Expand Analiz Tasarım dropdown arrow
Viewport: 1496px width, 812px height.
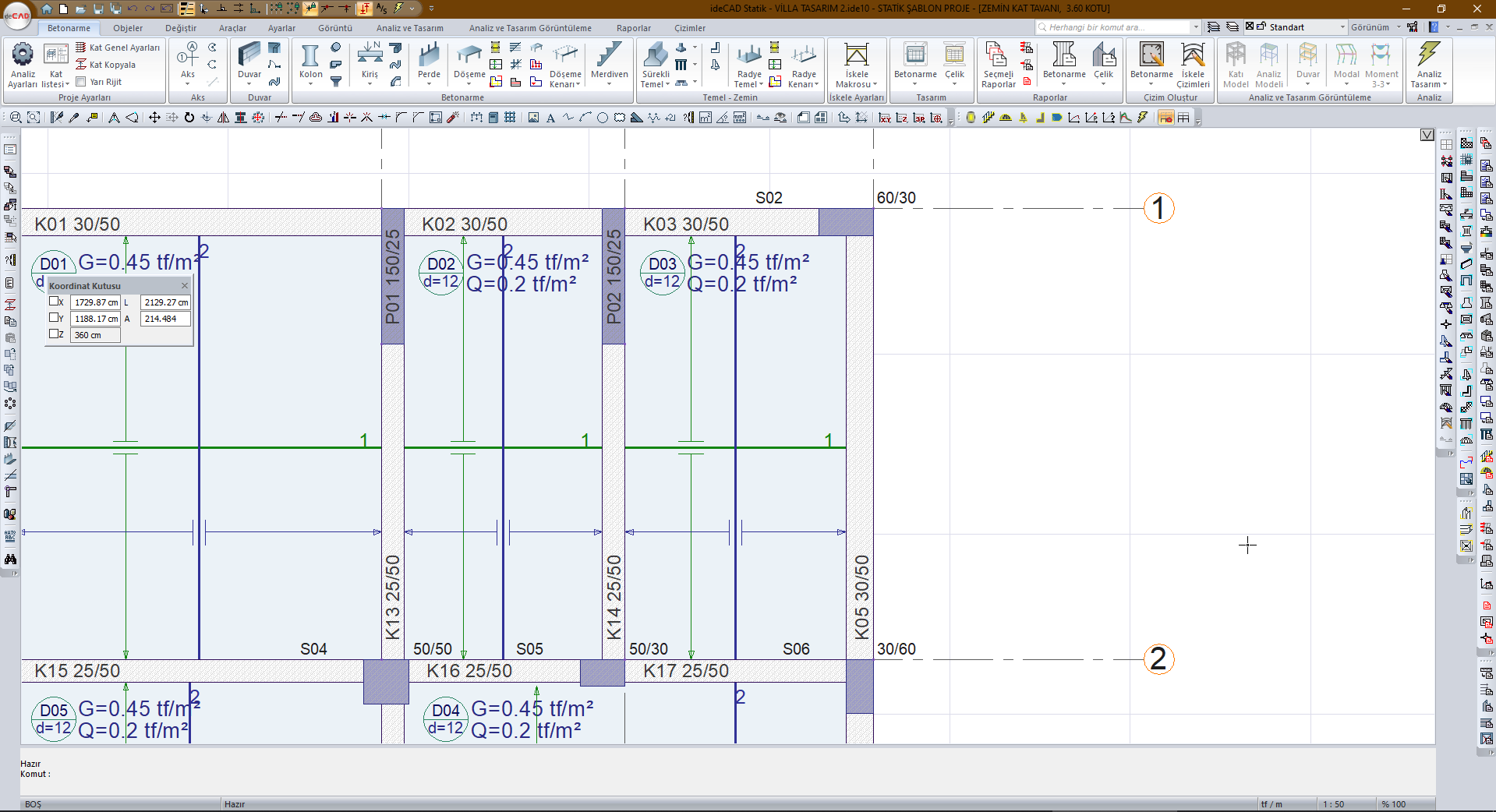pyautogui.click(x=1445, y=84)
